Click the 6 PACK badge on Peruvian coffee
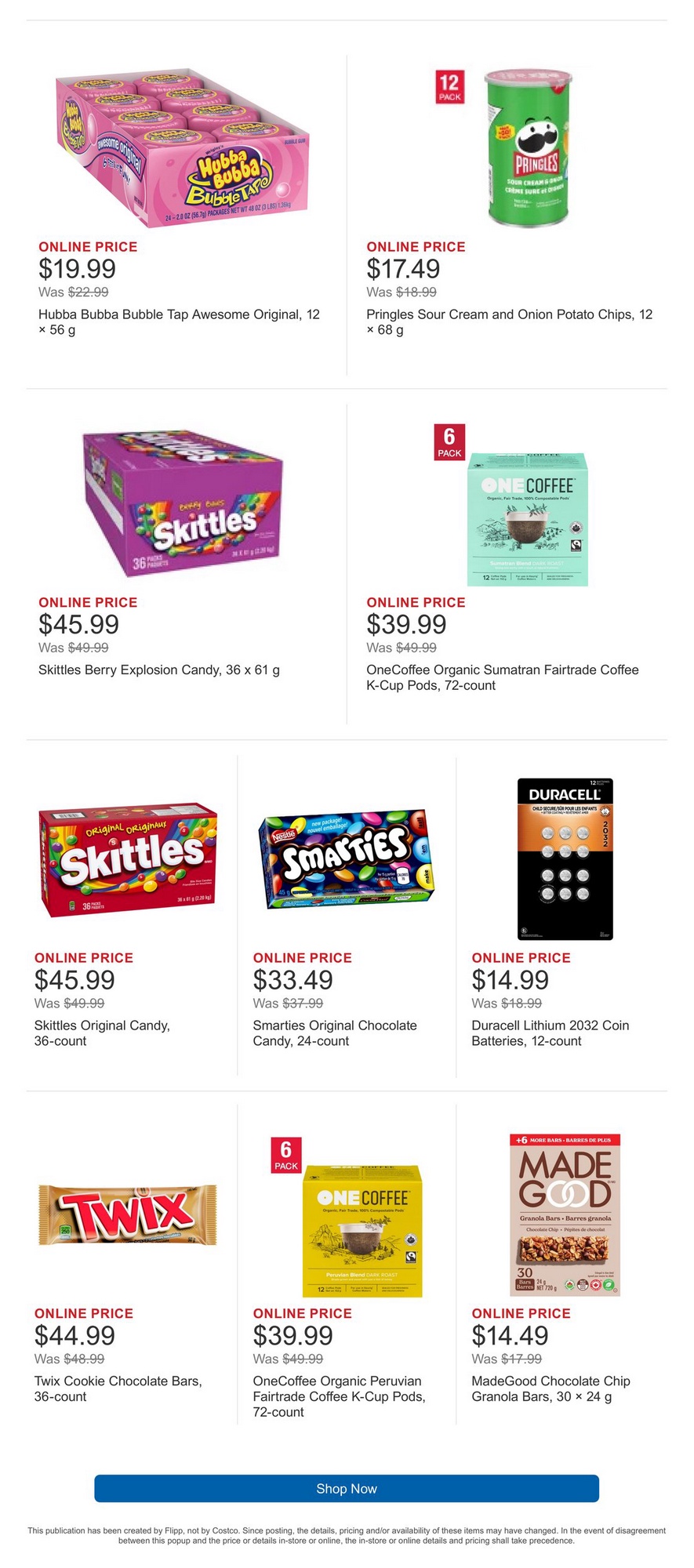This screenshot has height=1568, width=694. click(286, 1155)
